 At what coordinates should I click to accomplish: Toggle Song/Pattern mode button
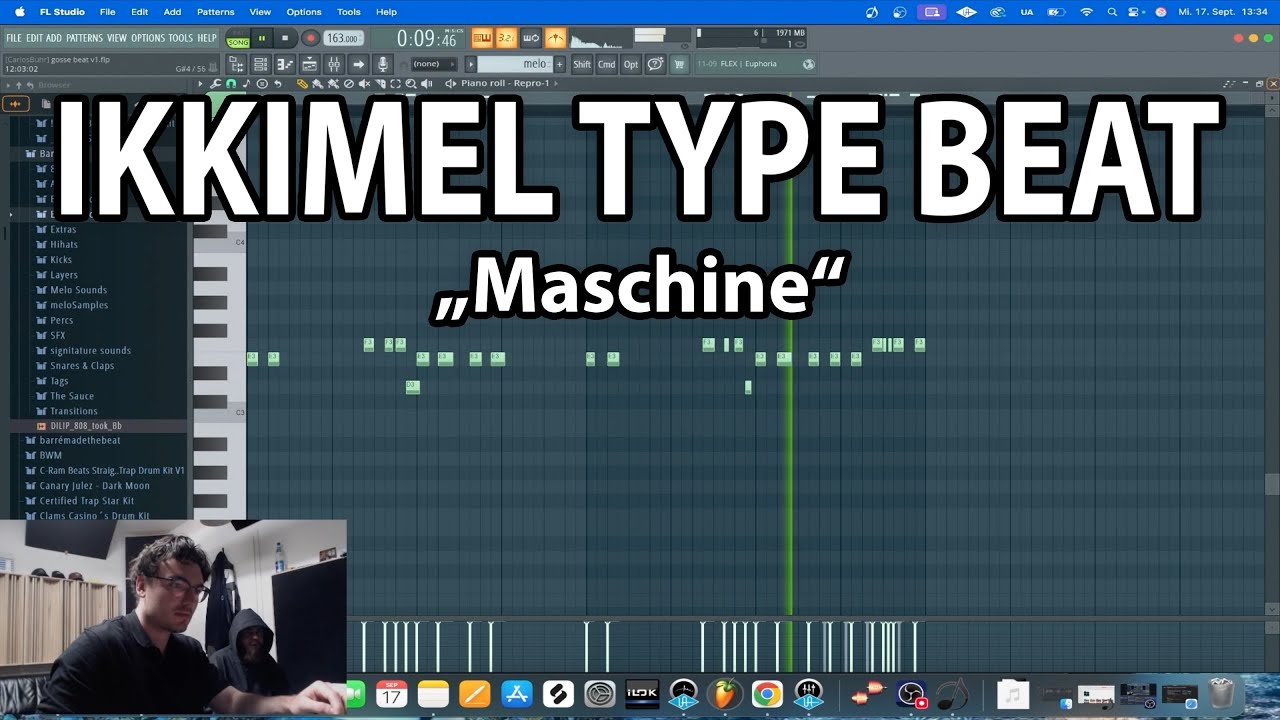tap(237, 39)
